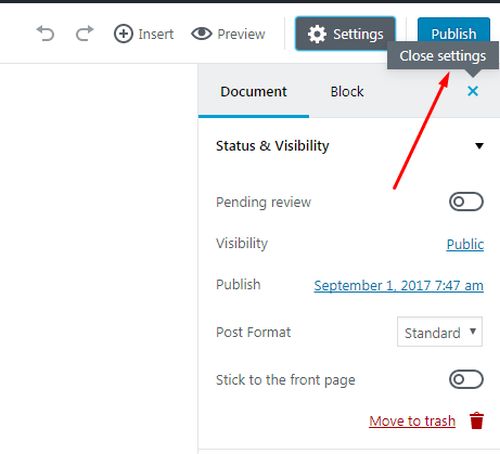The image size is (500, 454).
Task: Enable Stick to the front page
Action: [x=466, y=379]
